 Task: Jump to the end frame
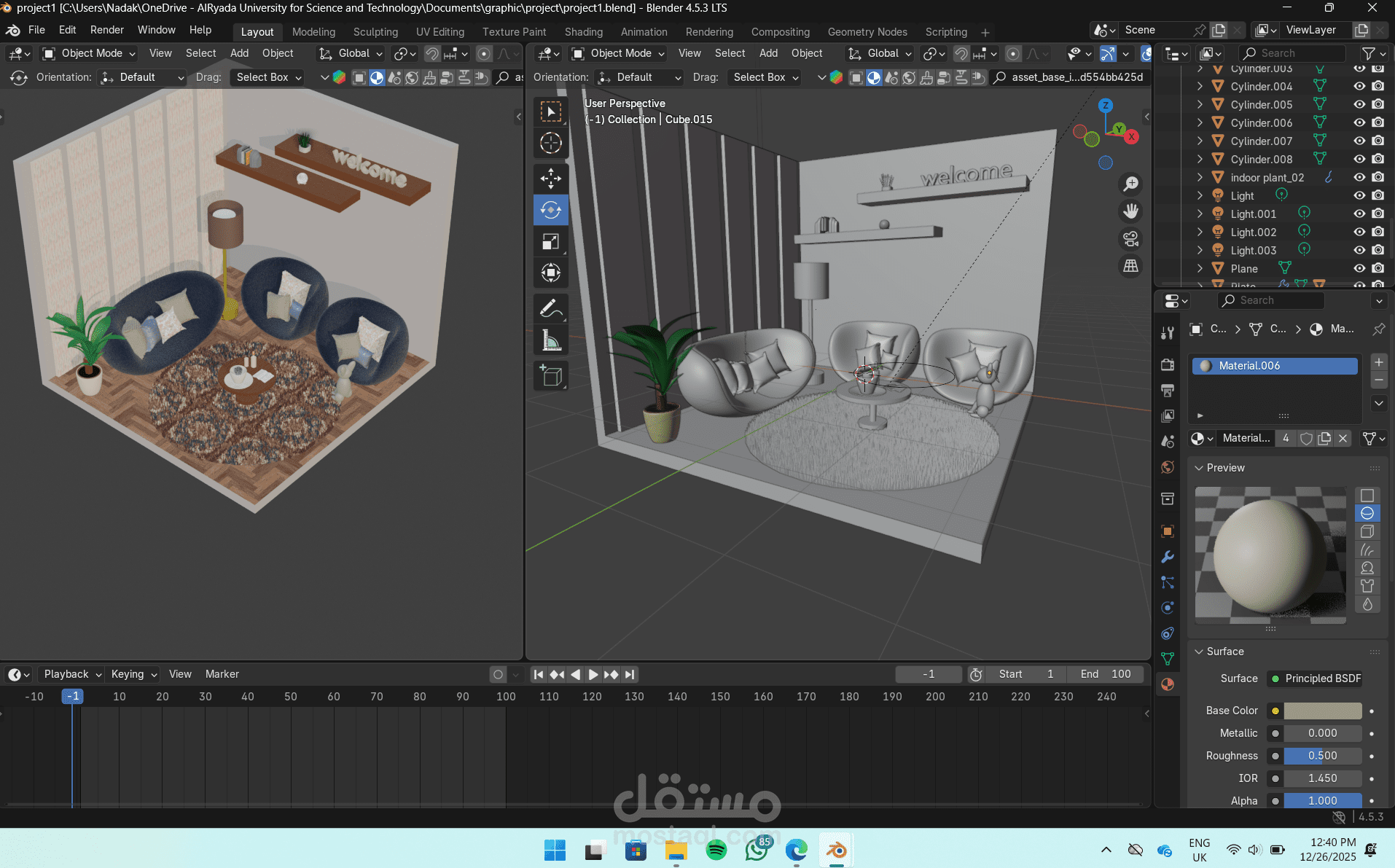tap(630, 674)
